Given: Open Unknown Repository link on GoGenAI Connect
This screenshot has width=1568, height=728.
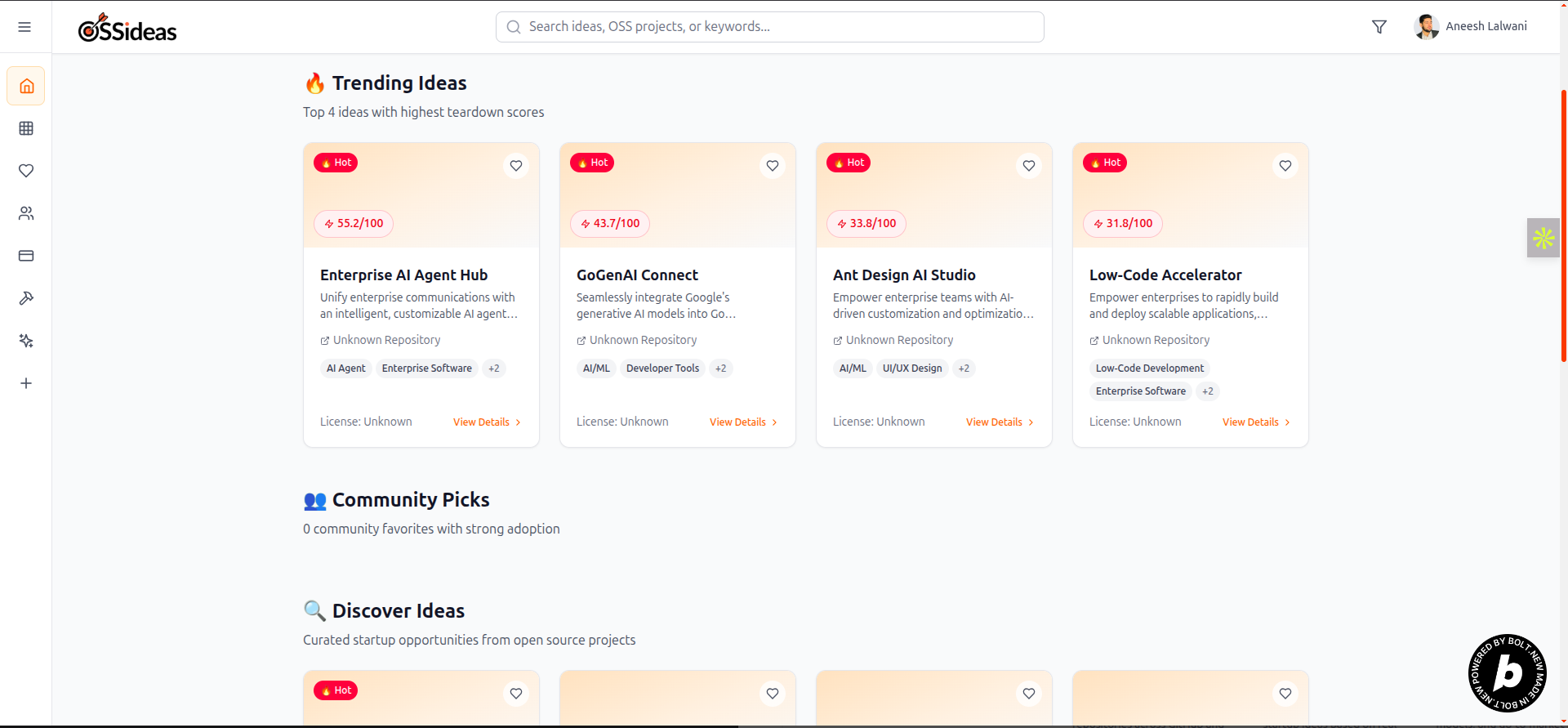Looking at the screenshot, I should (637, 340).
